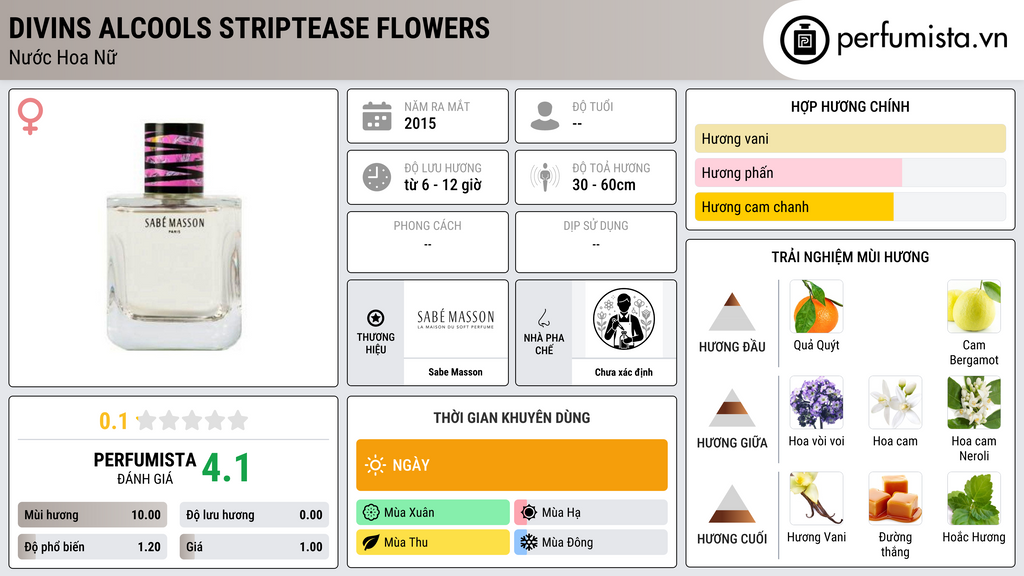Click the 'từ 6 - 12 giờ' longevity value
This screenshot has height=576, width=1024.
[443, 185]
